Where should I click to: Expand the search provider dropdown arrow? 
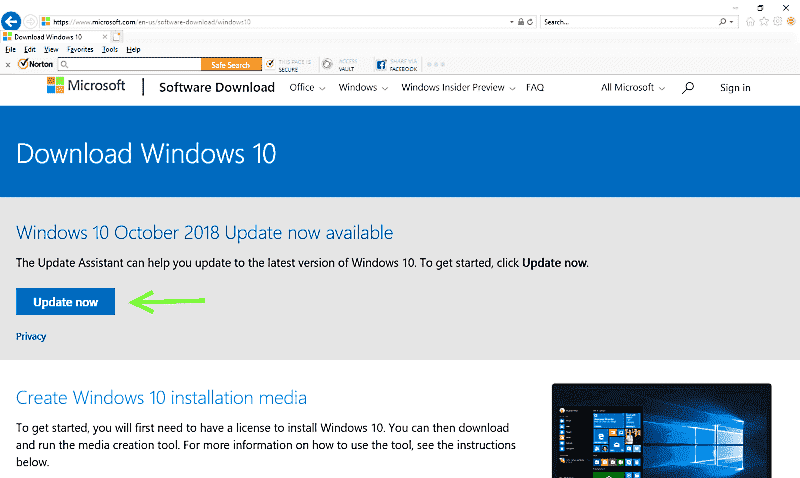(731, 22)
